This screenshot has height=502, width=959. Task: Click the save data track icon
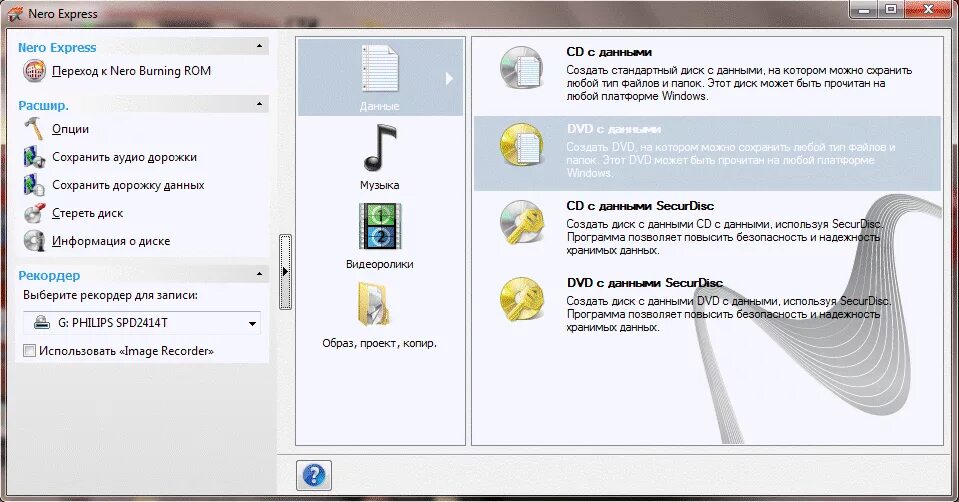[x=34, y=185]
